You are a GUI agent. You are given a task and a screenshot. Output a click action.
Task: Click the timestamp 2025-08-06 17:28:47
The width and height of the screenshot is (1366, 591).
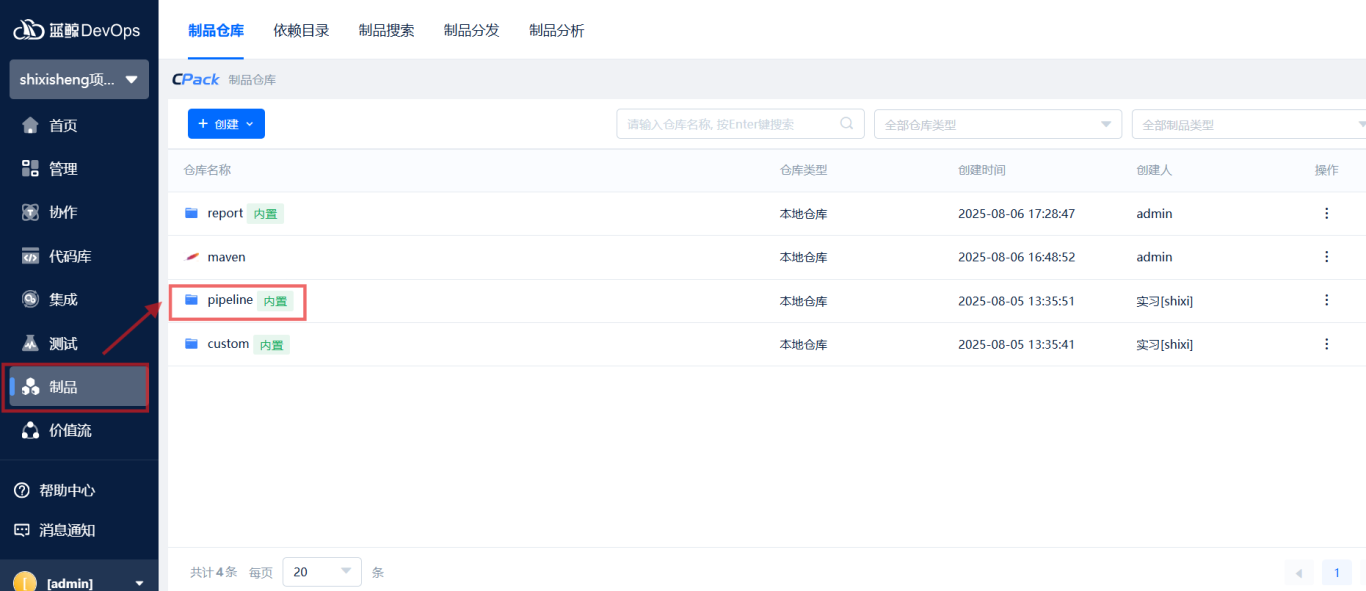coord(1016,213)
